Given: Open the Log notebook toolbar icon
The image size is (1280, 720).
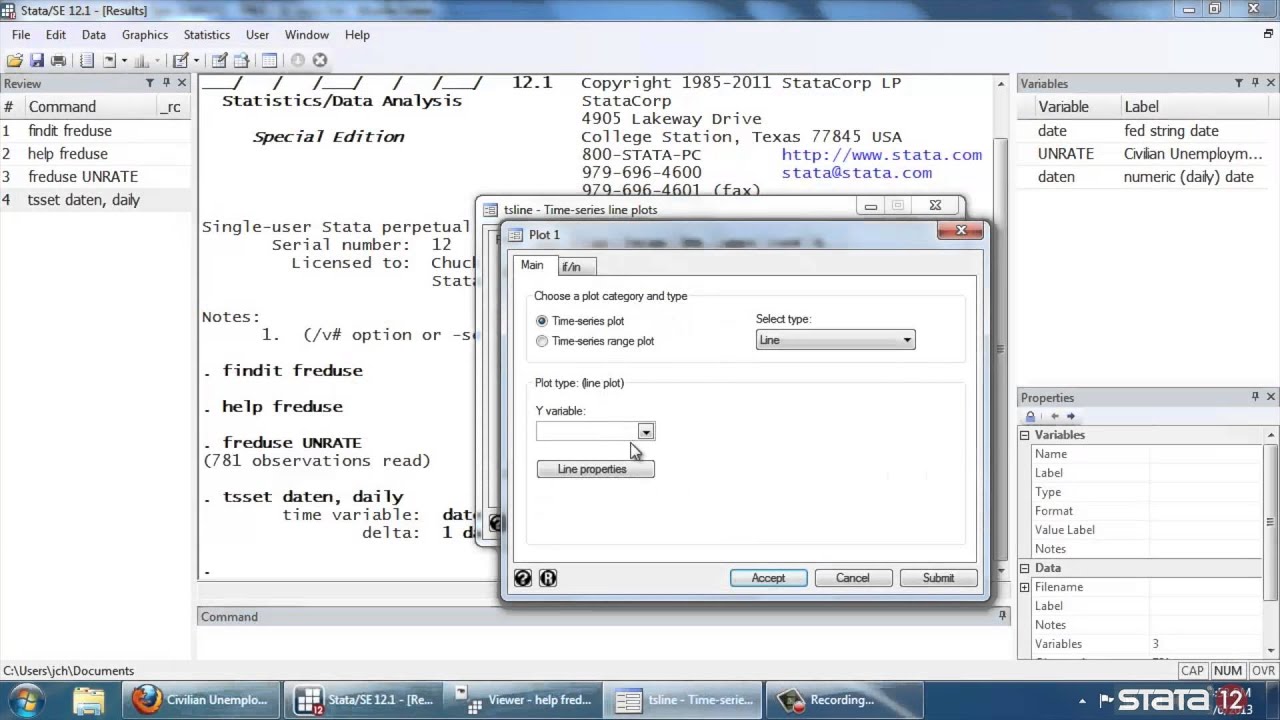Looking at the screenshot, I should [x=87, y=60].
